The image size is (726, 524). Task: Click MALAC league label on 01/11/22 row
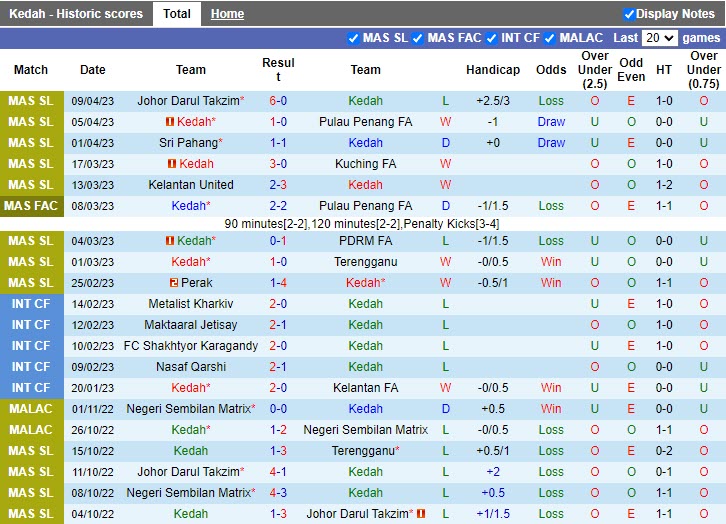(x=31, y=409)
